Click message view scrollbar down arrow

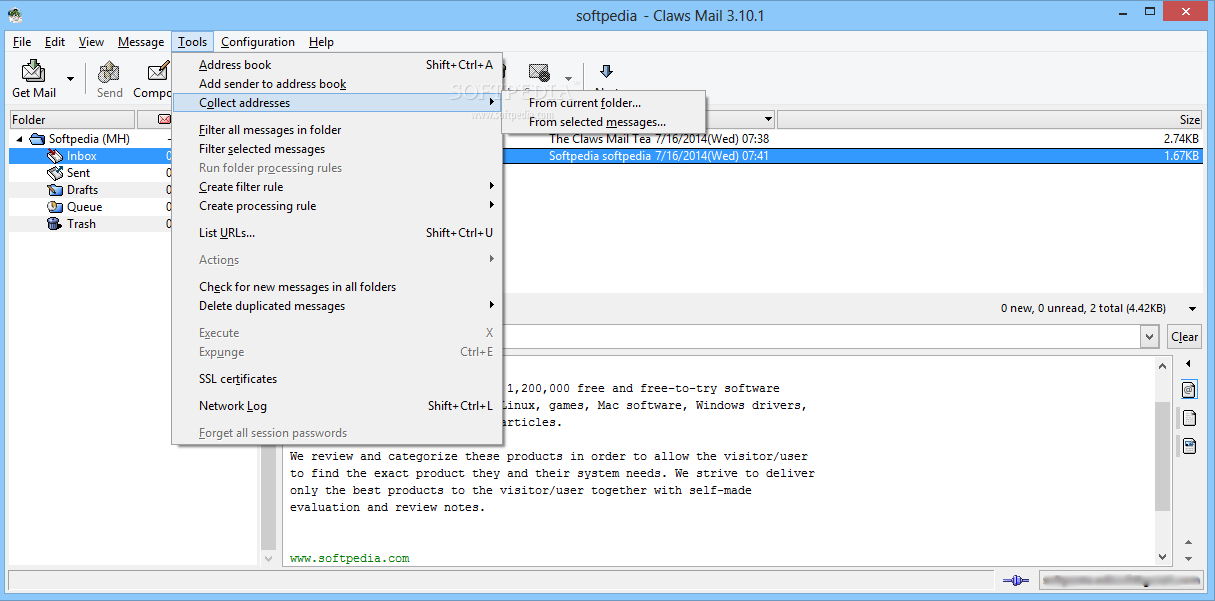tap(1162, 557)
